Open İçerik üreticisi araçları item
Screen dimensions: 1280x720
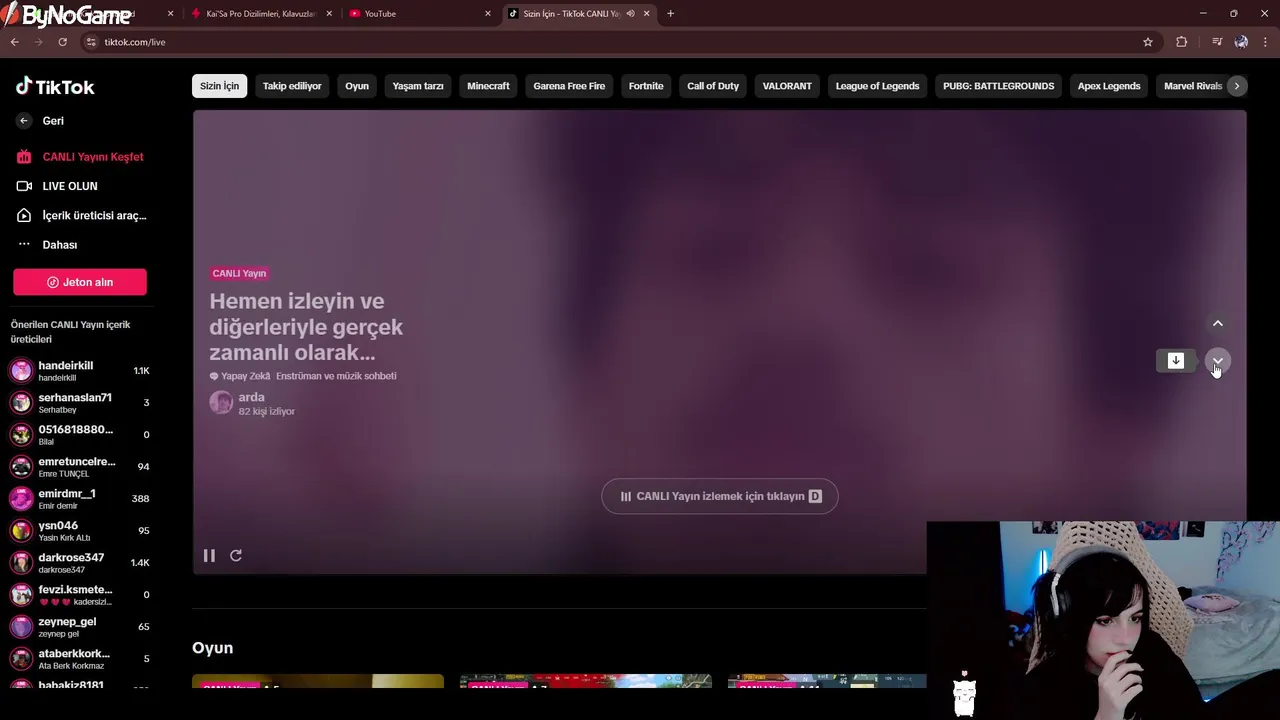(81, 215)
